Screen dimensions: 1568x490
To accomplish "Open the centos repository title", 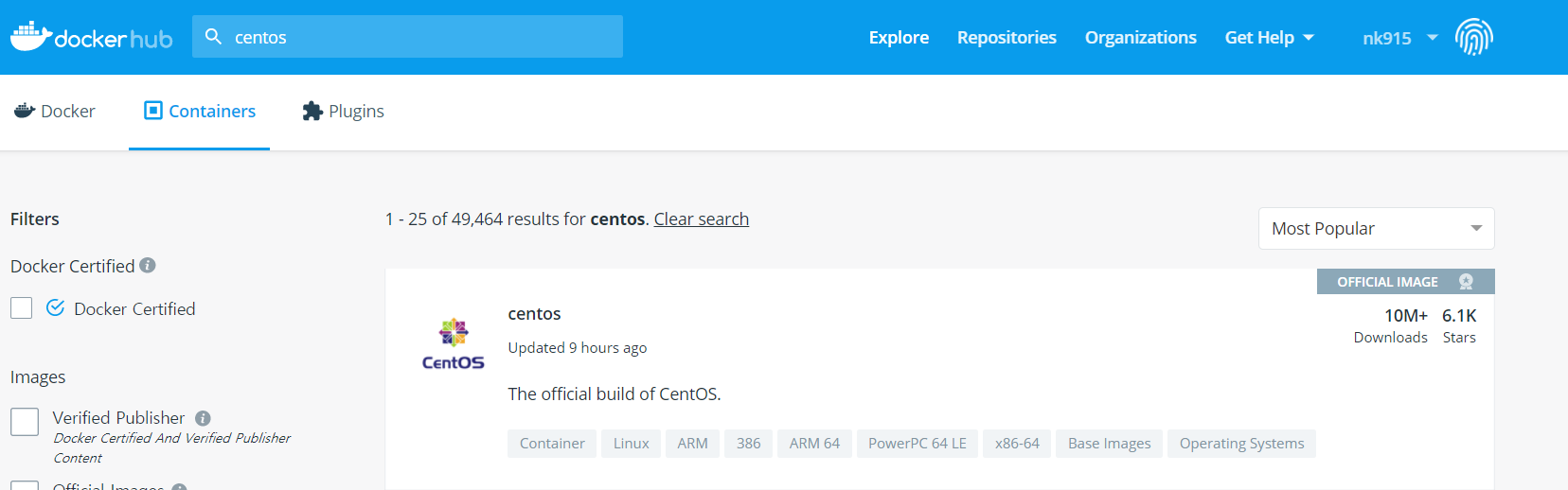I will (x=534, y=314).
